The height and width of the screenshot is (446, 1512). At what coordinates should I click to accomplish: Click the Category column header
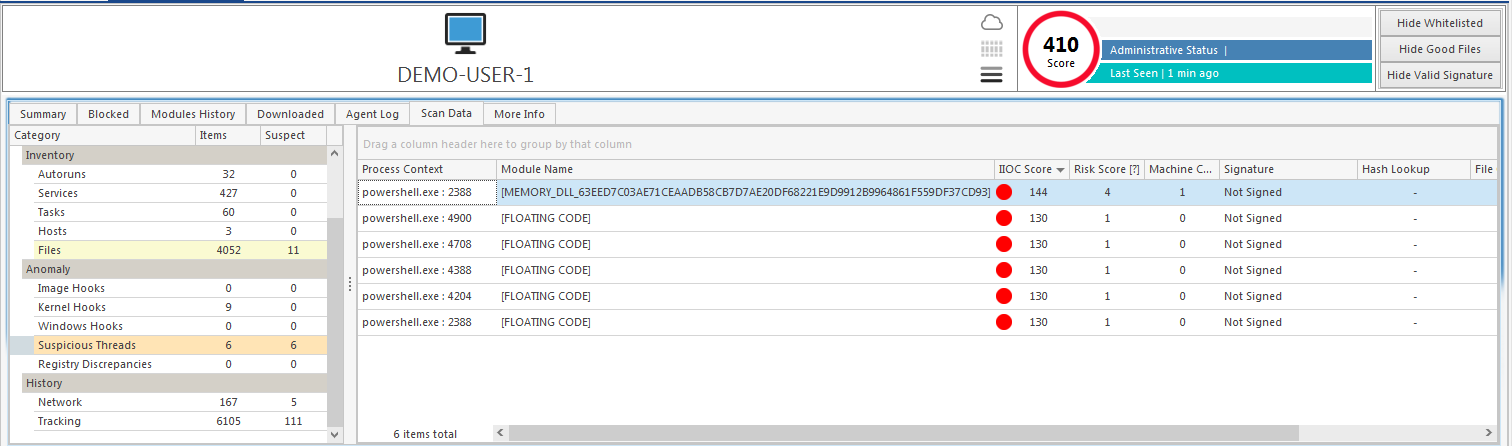(102, 135)
